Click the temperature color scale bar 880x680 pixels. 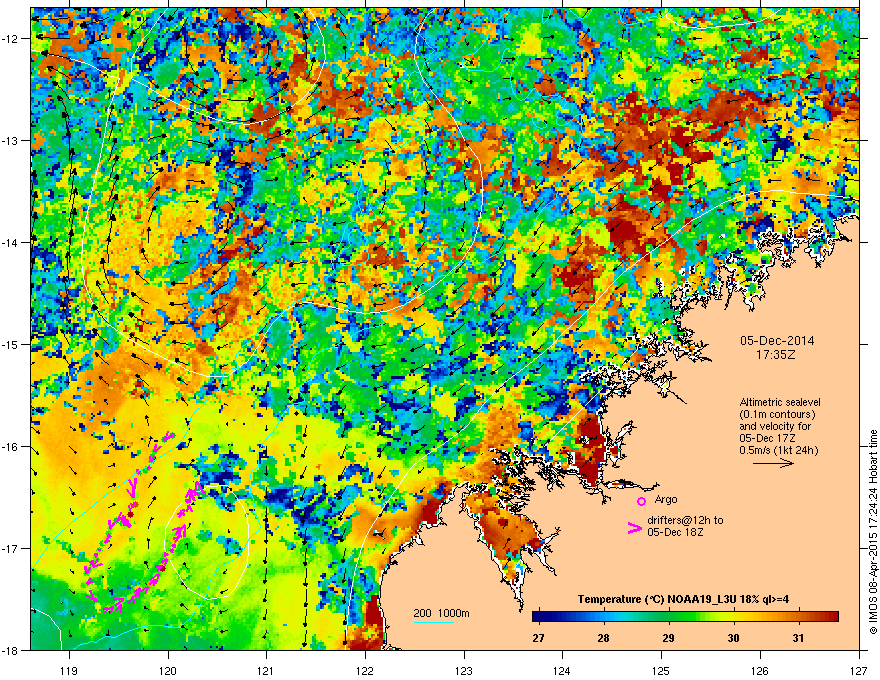tap(685, 616)
